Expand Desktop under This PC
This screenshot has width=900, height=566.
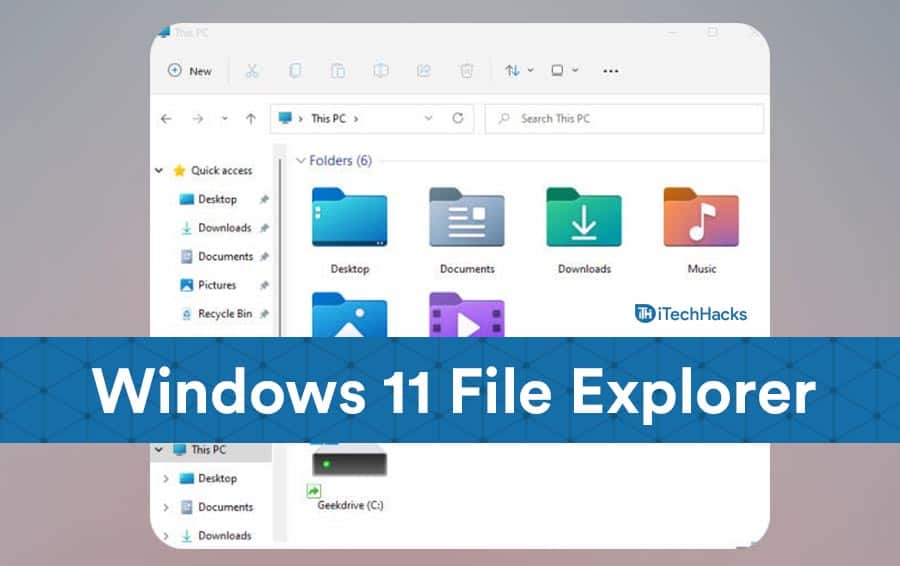click(x=166, y=478)
